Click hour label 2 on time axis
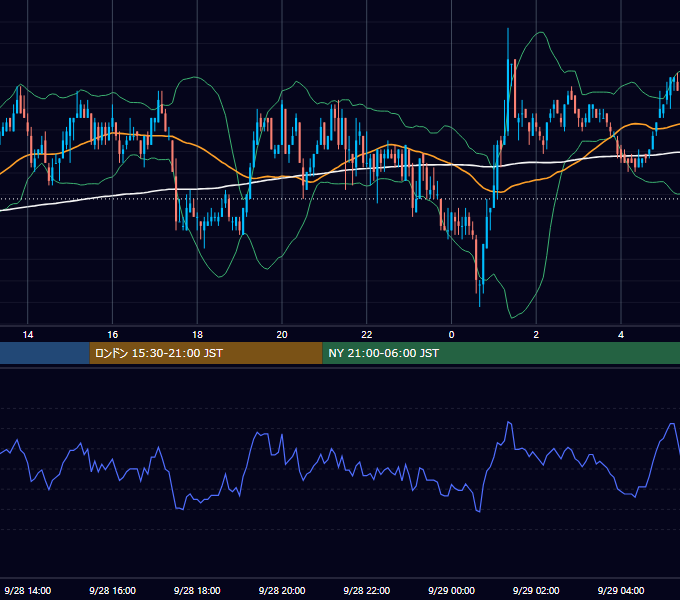This screenshot has width=680, height=600. pos(536,335)
